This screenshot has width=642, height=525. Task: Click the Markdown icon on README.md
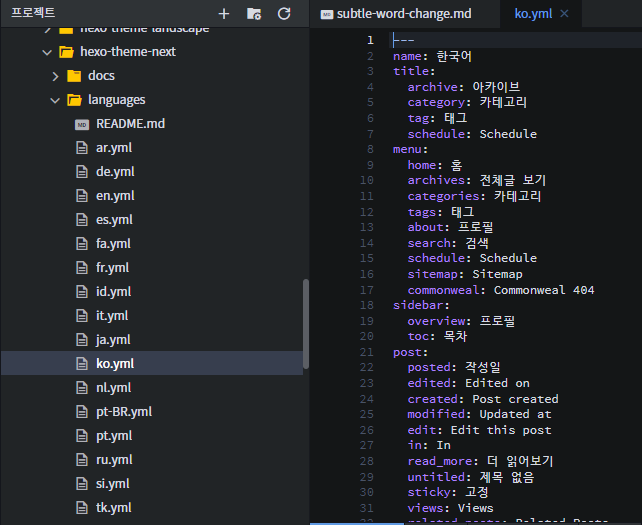pos(82,124)
